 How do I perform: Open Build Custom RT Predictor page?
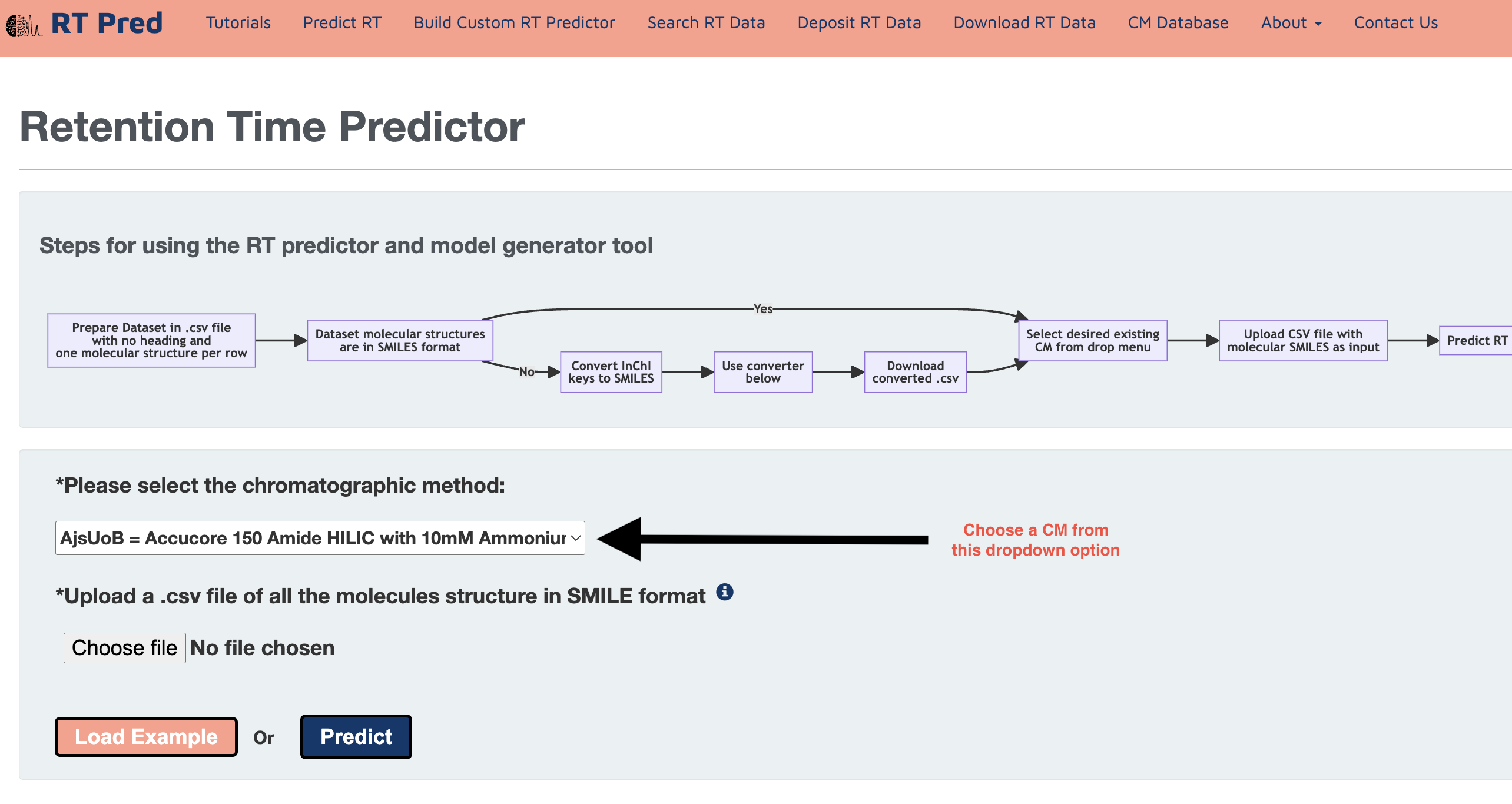514,23
